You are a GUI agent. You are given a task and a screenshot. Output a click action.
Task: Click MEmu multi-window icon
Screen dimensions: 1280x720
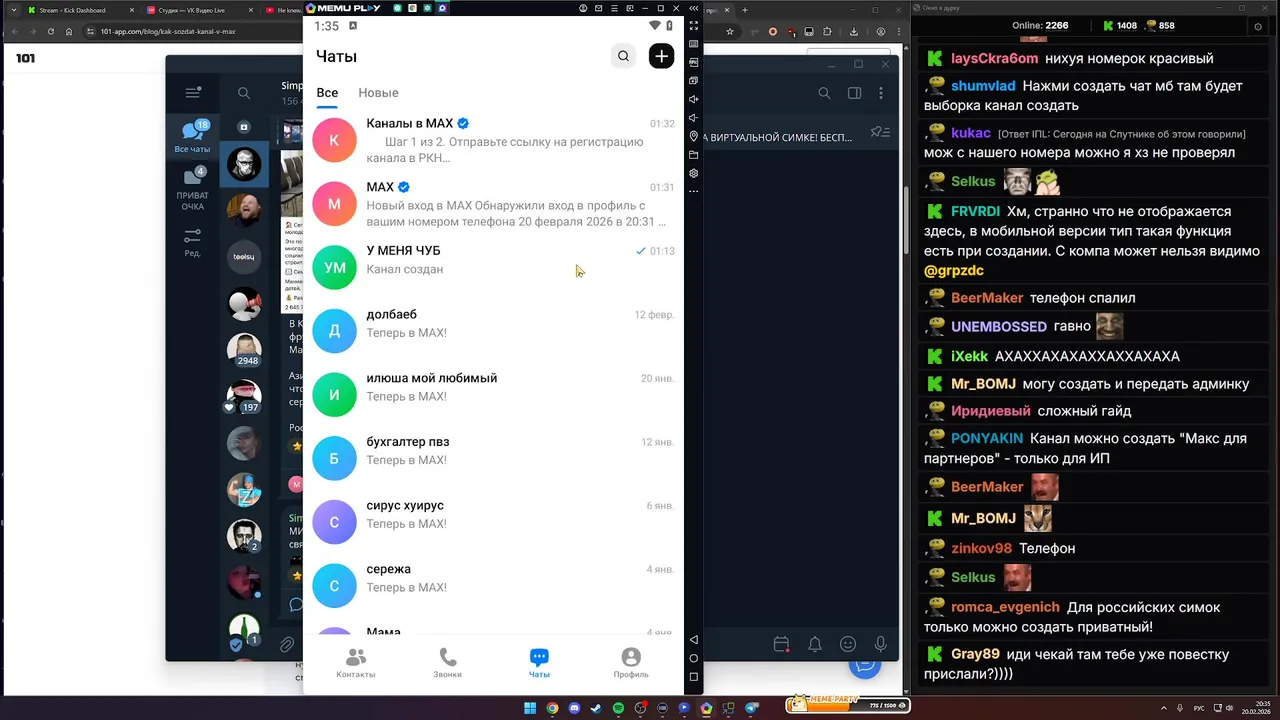(x=694, y=80)
